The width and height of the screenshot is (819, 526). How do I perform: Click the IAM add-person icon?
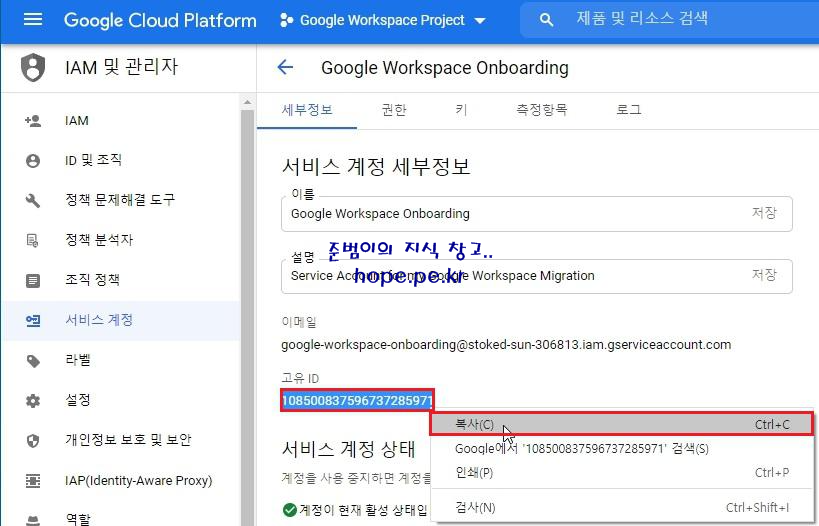point(33,121)
